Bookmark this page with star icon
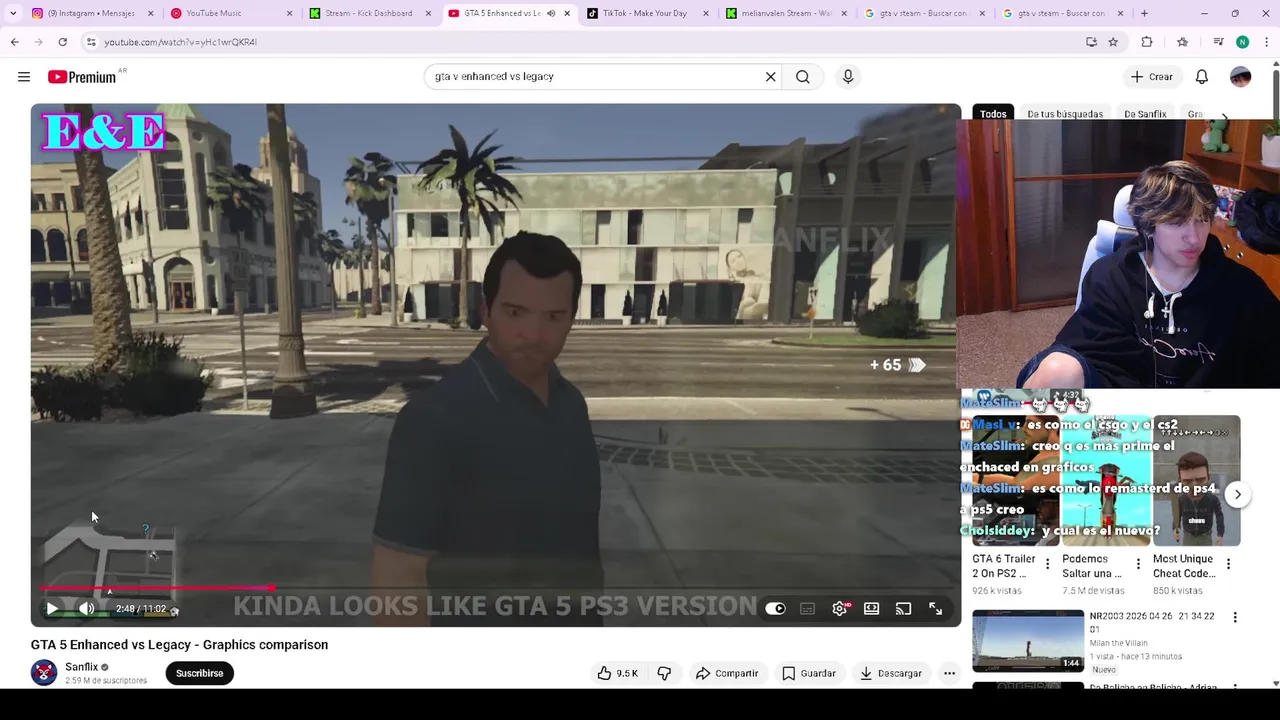This screenshot has width=1280, height=720. click(x=1113, y=42)
